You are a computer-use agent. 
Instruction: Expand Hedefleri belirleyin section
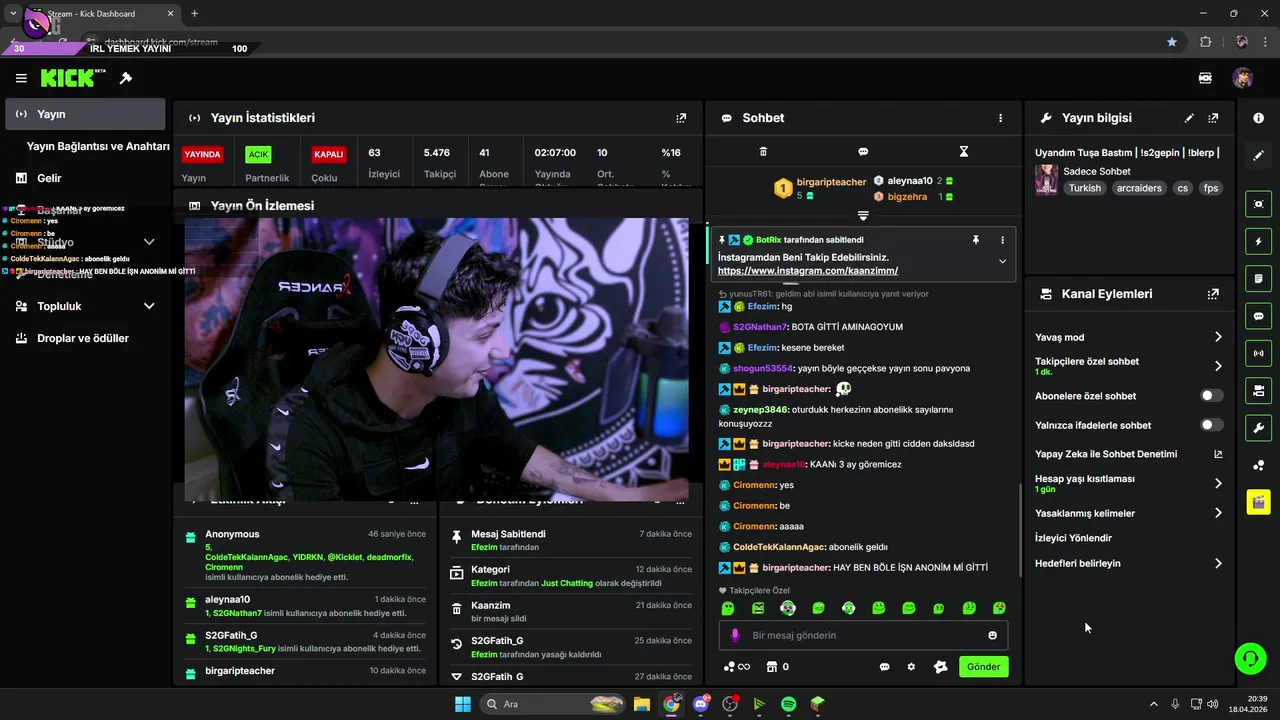(x=1218, y=563)
